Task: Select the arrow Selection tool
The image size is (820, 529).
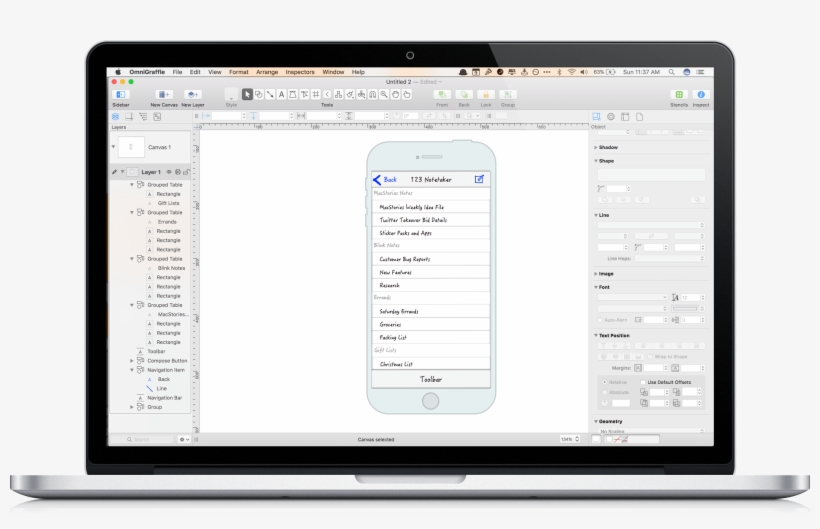Action: (247, 95)
